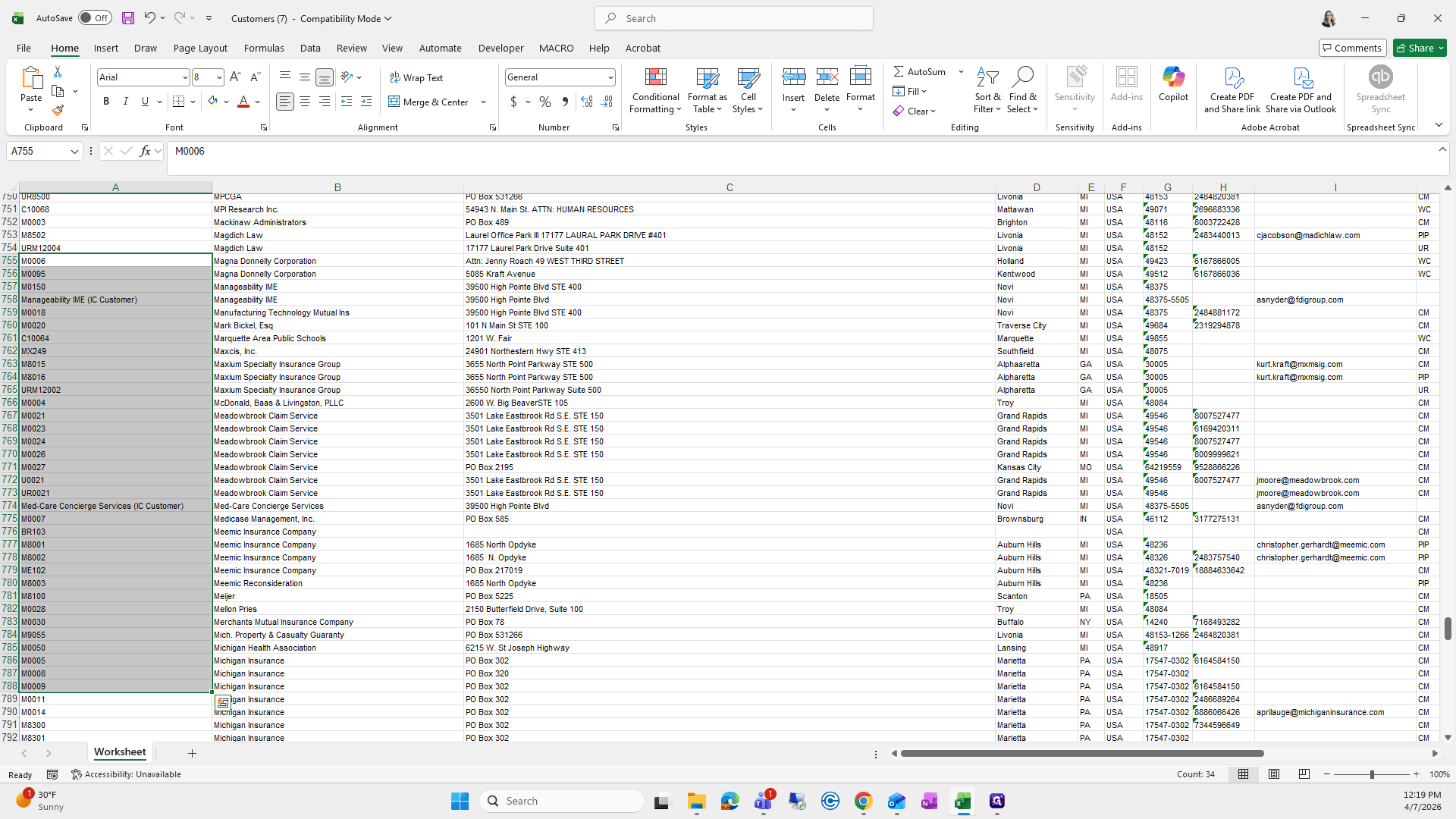The width and height of the screenshot is (1456, 819).
Task: Open the Copilot icon
Action: pyautogui.click(x=1173, y=84)
